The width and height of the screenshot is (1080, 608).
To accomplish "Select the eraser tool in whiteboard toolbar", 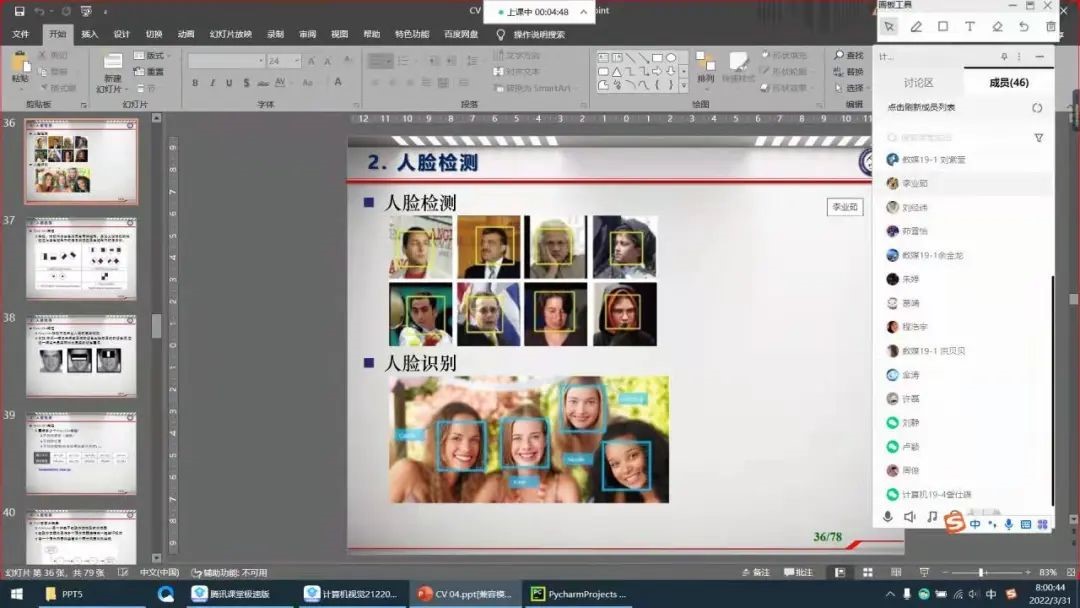I will coord(997,27).
